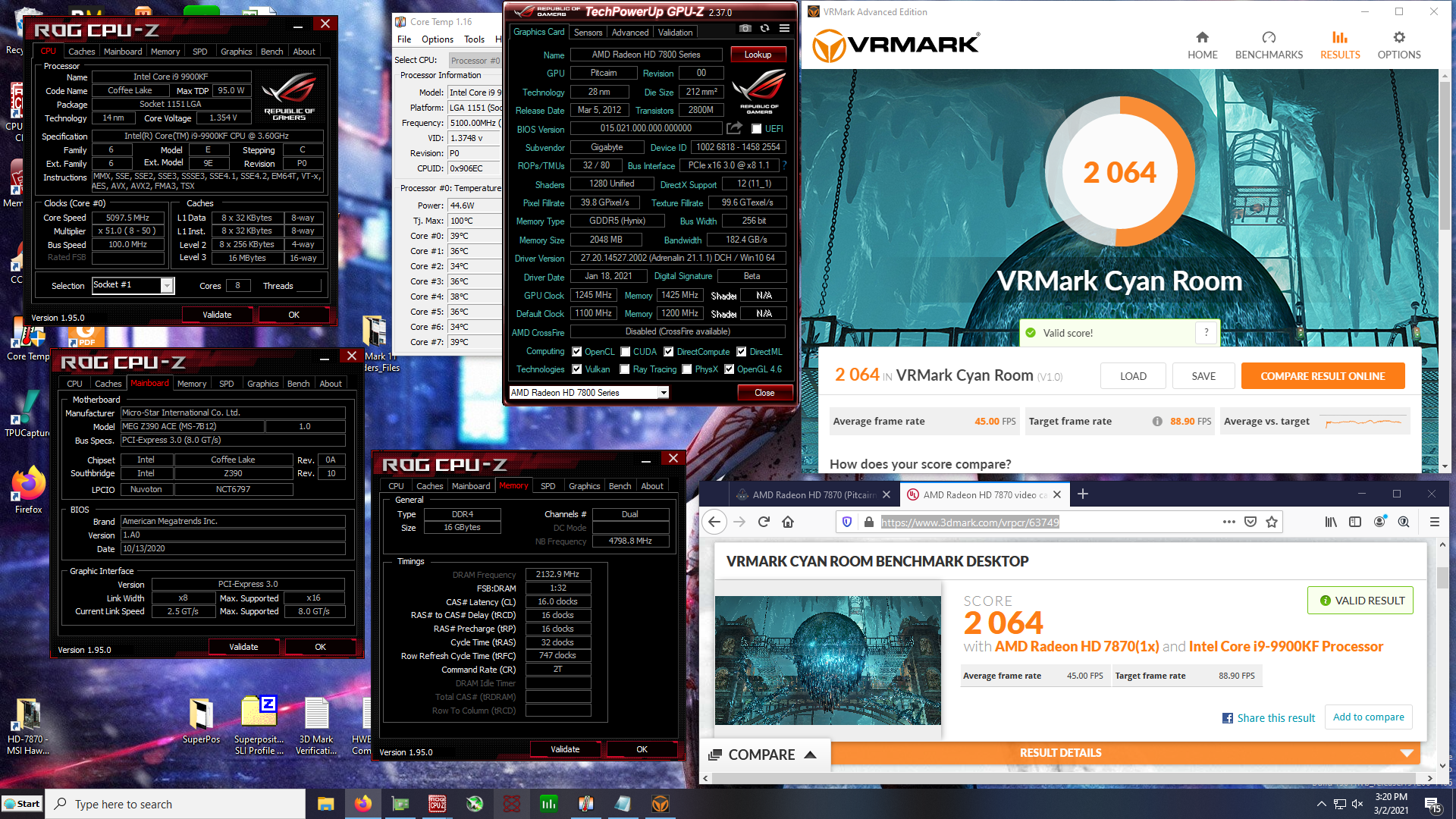Switch to Sensors tab in GPU-Z
This screenshot has height=819, width=1456.
click(588, 33)
